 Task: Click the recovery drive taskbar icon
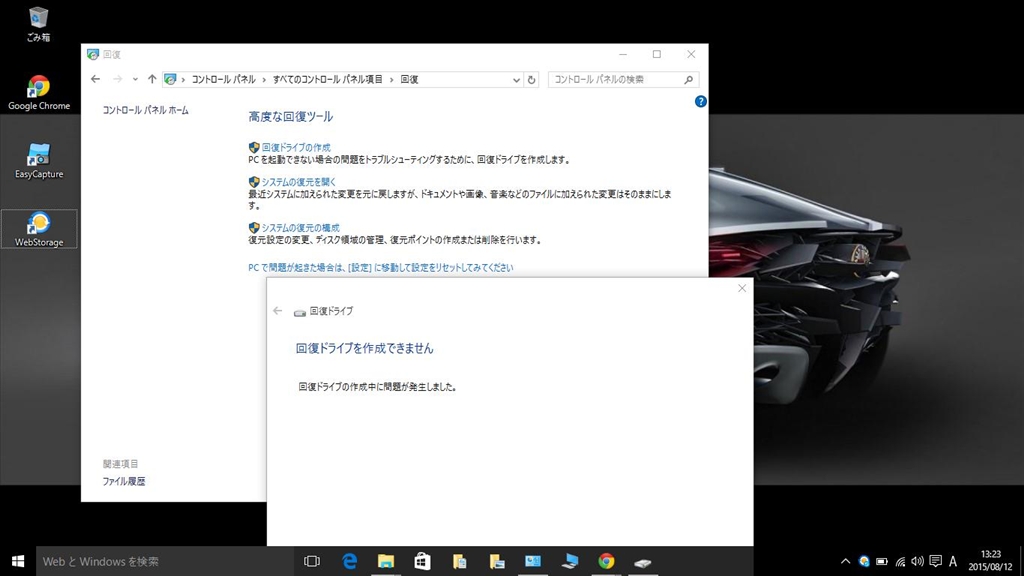pyautogui.click(x=643, y=562)
